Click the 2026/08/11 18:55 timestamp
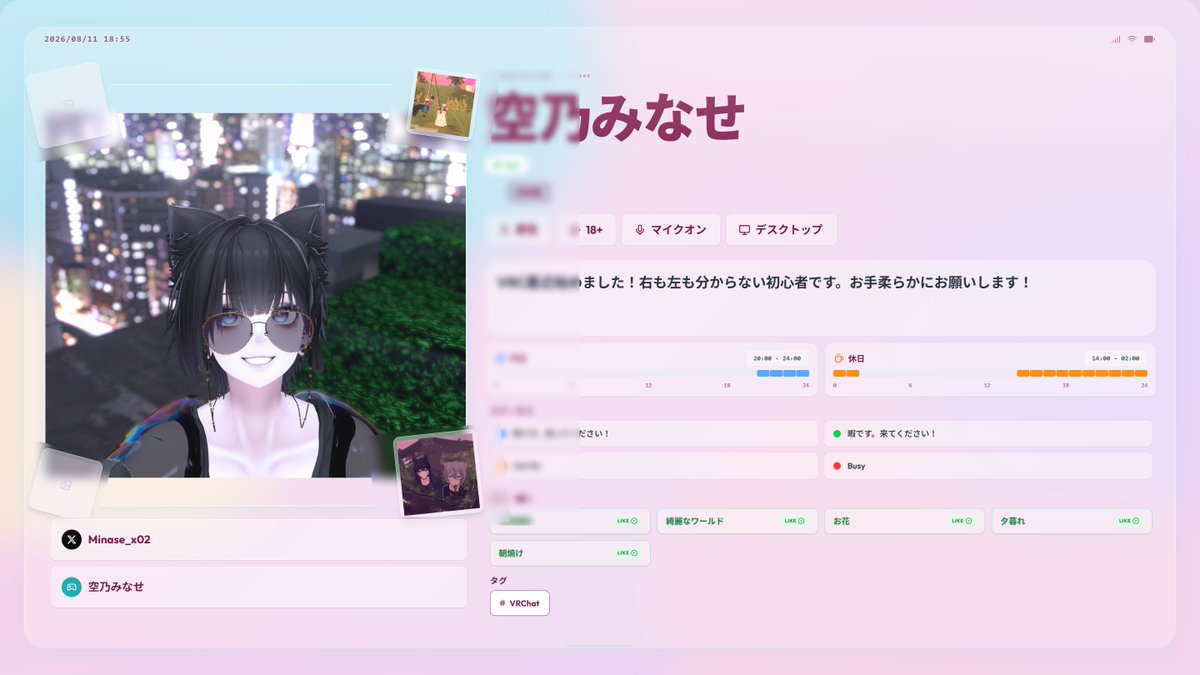Screen dimensions: 1200x675 (x=87, y=39)
